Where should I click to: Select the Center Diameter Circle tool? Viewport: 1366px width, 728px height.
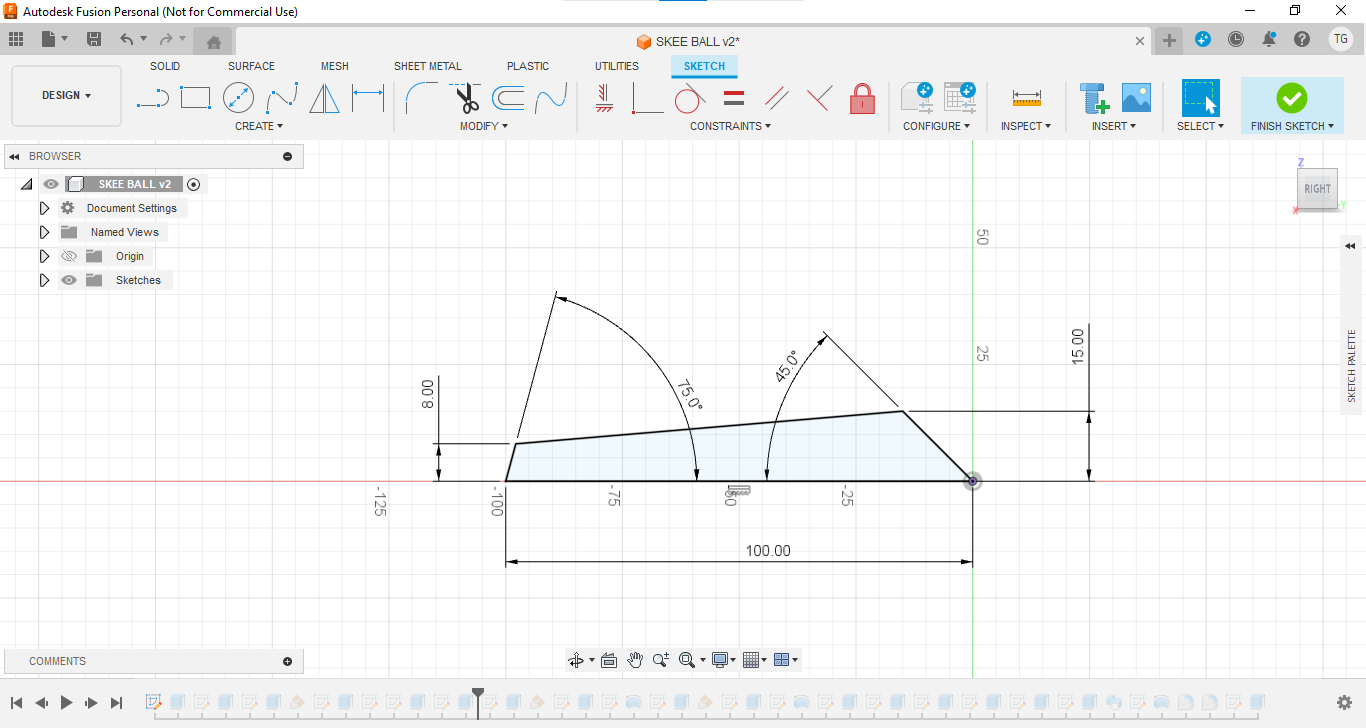238,98
